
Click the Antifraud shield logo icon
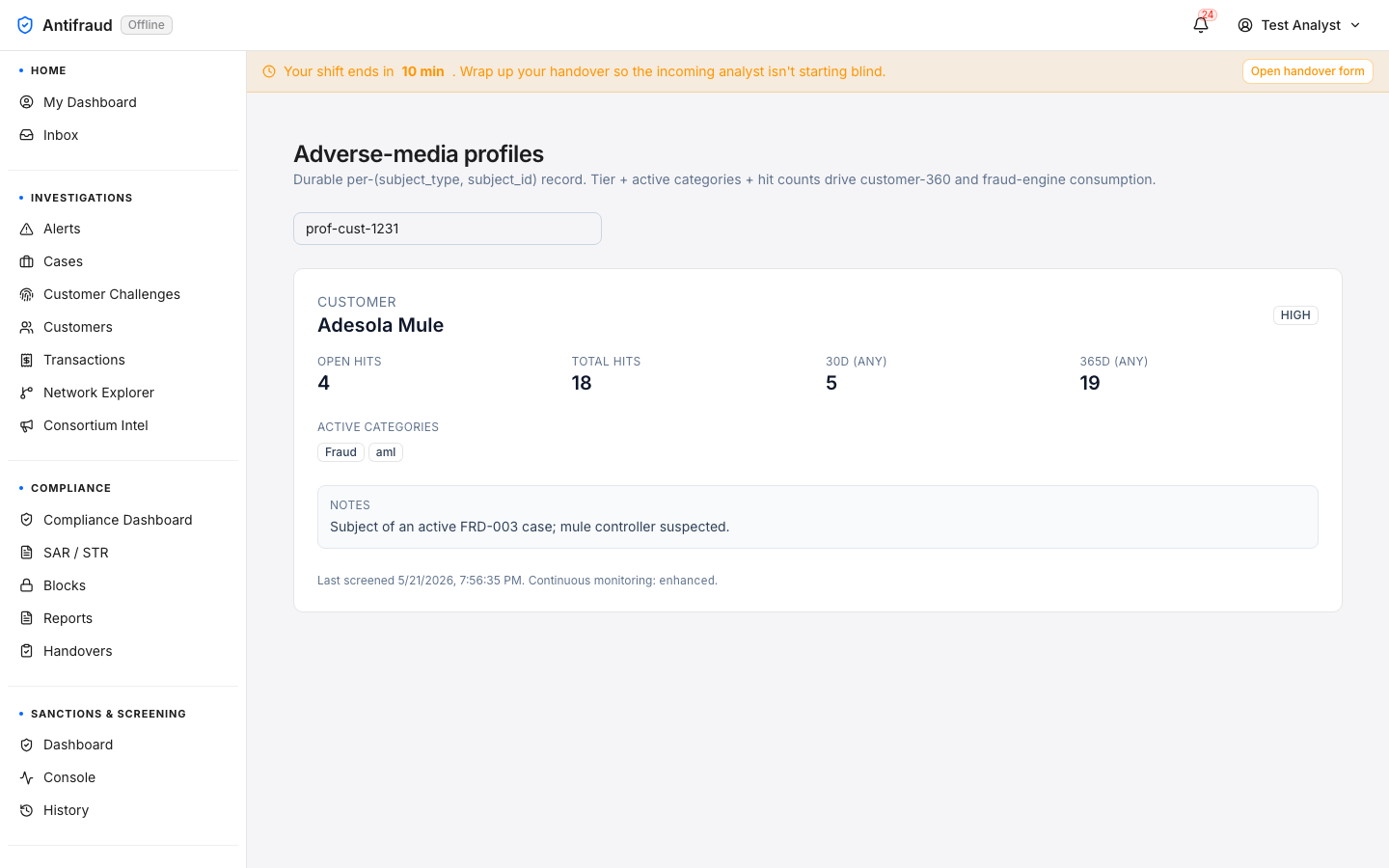point(25,25)
